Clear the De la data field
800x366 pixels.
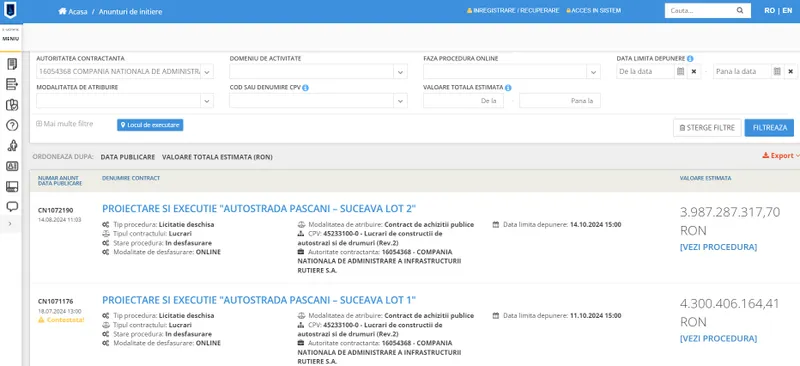tap(693, 71)
